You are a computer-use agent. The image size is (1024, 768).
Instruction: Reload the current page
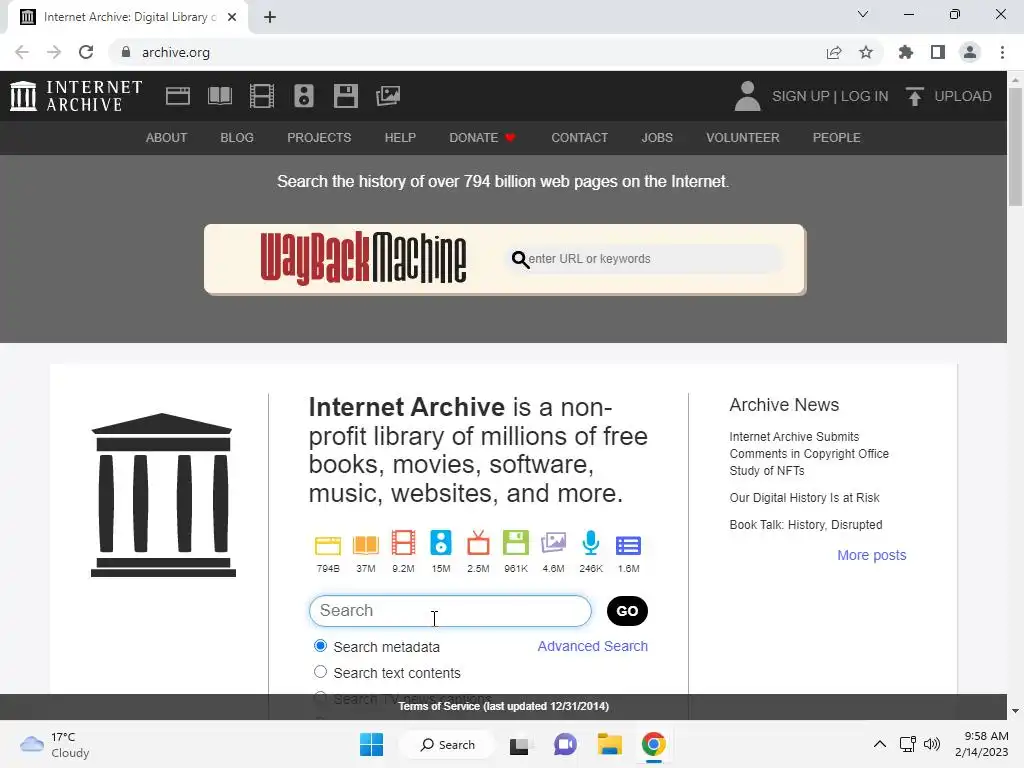[x=86, y=52]
